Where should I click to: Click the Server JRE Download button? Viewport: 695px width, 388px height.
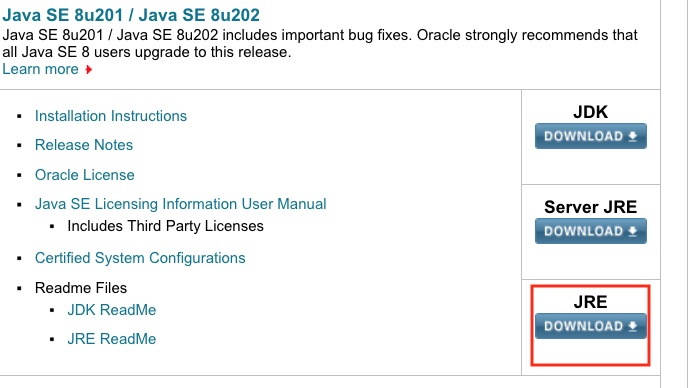click(590, 231)
